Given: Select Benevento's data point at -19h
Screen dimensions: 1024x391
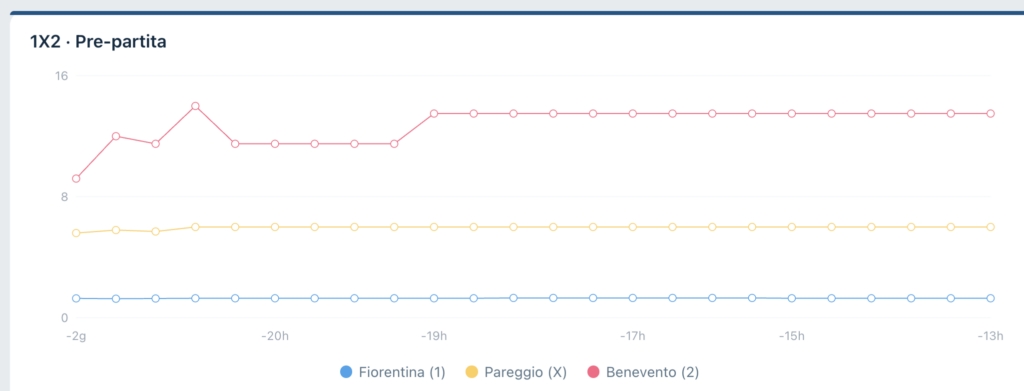Looking at the screenshot, I should 434,114.
